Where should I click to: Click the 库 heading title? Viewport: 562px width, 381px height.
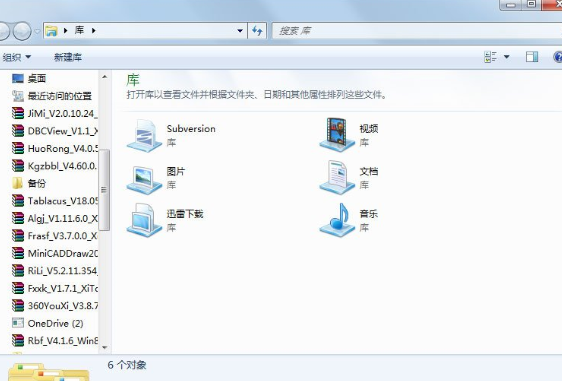pyautogui.click(x=133, y=80)
